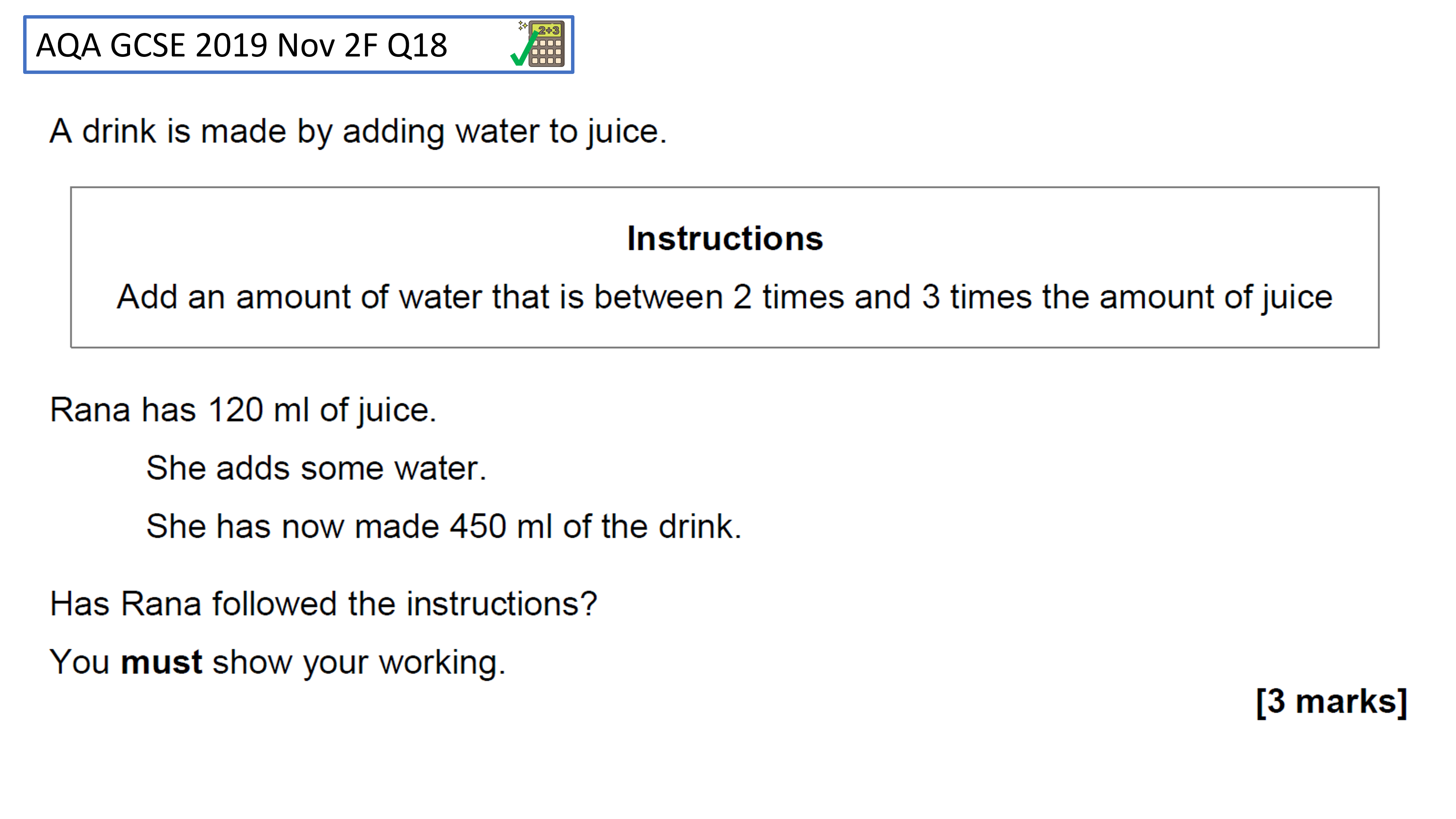Click the words '3 times' in the instructions box
Image resolution: width=1456 pixels, height=819 pixels.
977,297
